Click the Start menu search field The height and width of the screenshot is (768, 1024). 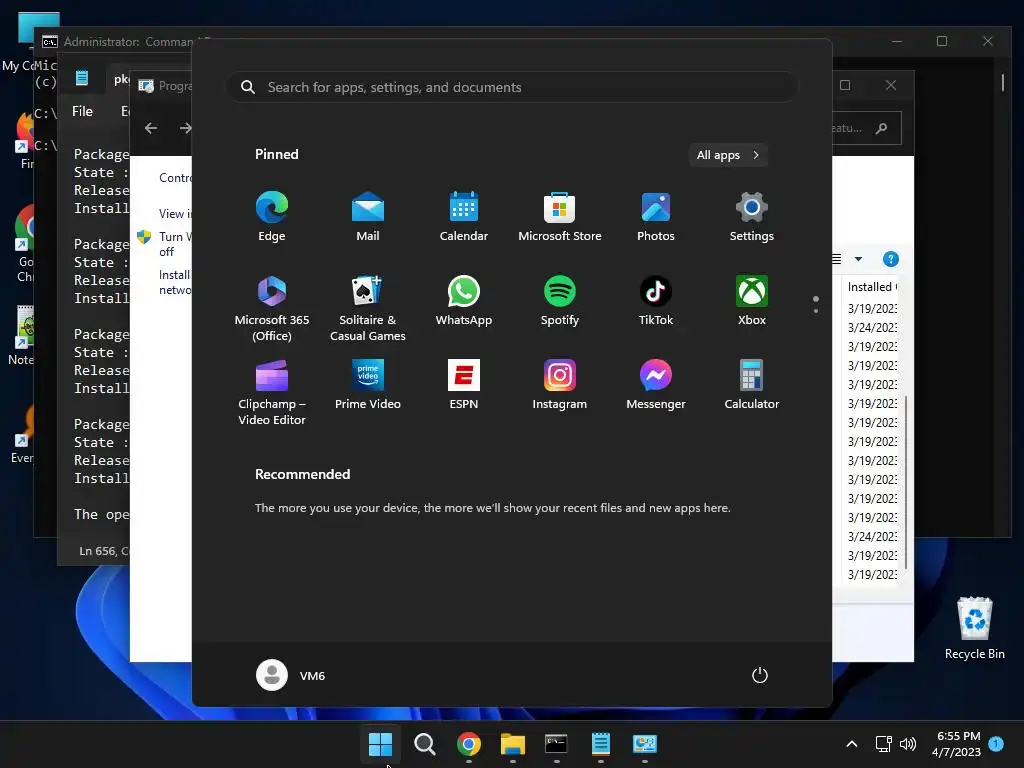(x=512, y=87)
